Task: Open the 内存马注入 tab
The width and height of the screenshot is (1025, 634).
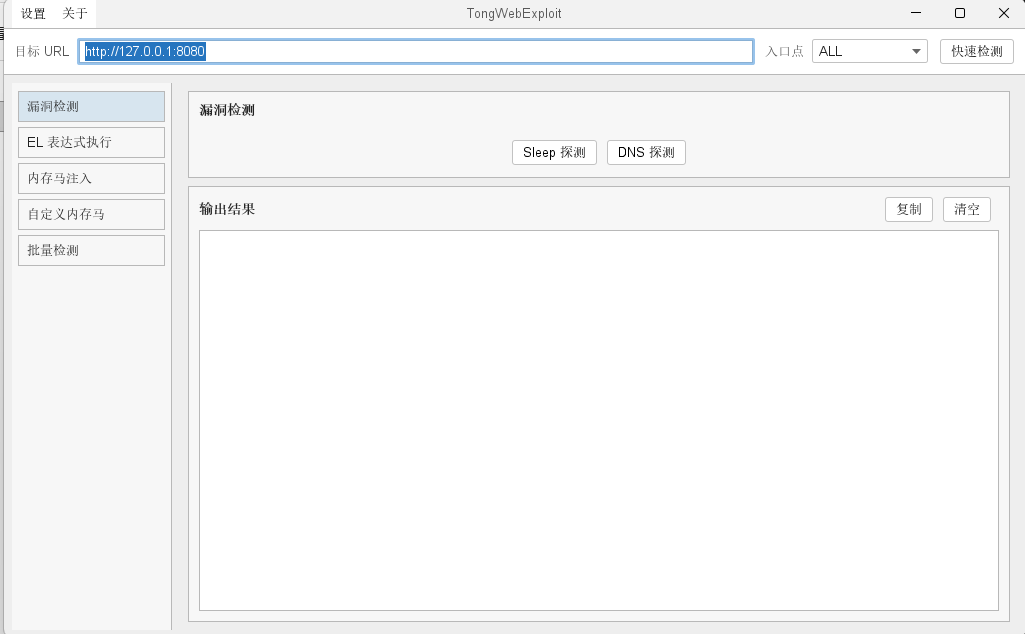Action: click(92, 178)
